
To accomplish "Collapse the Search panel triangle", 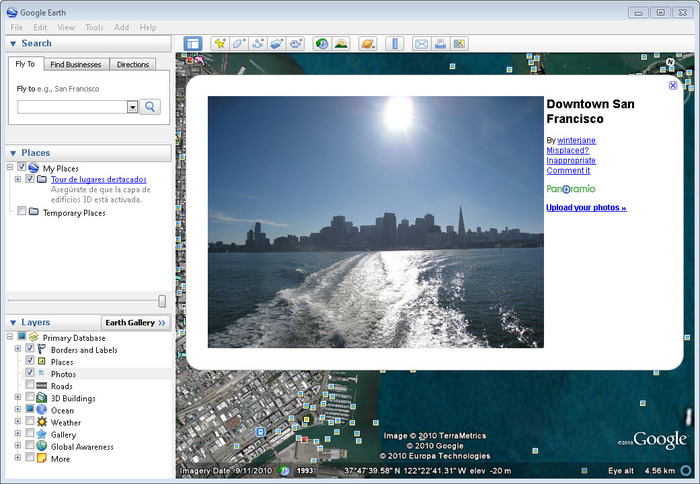I will [13, 43].
